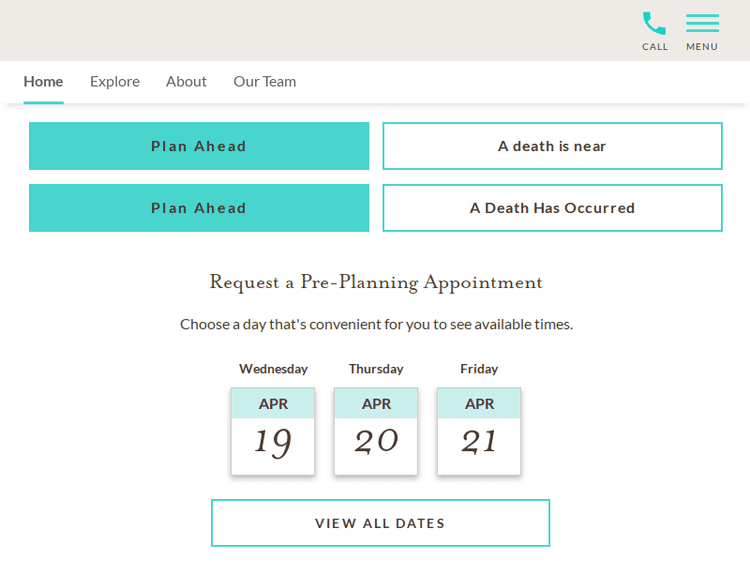
Task: Select the Our Team tab
Action: (265, 81)
